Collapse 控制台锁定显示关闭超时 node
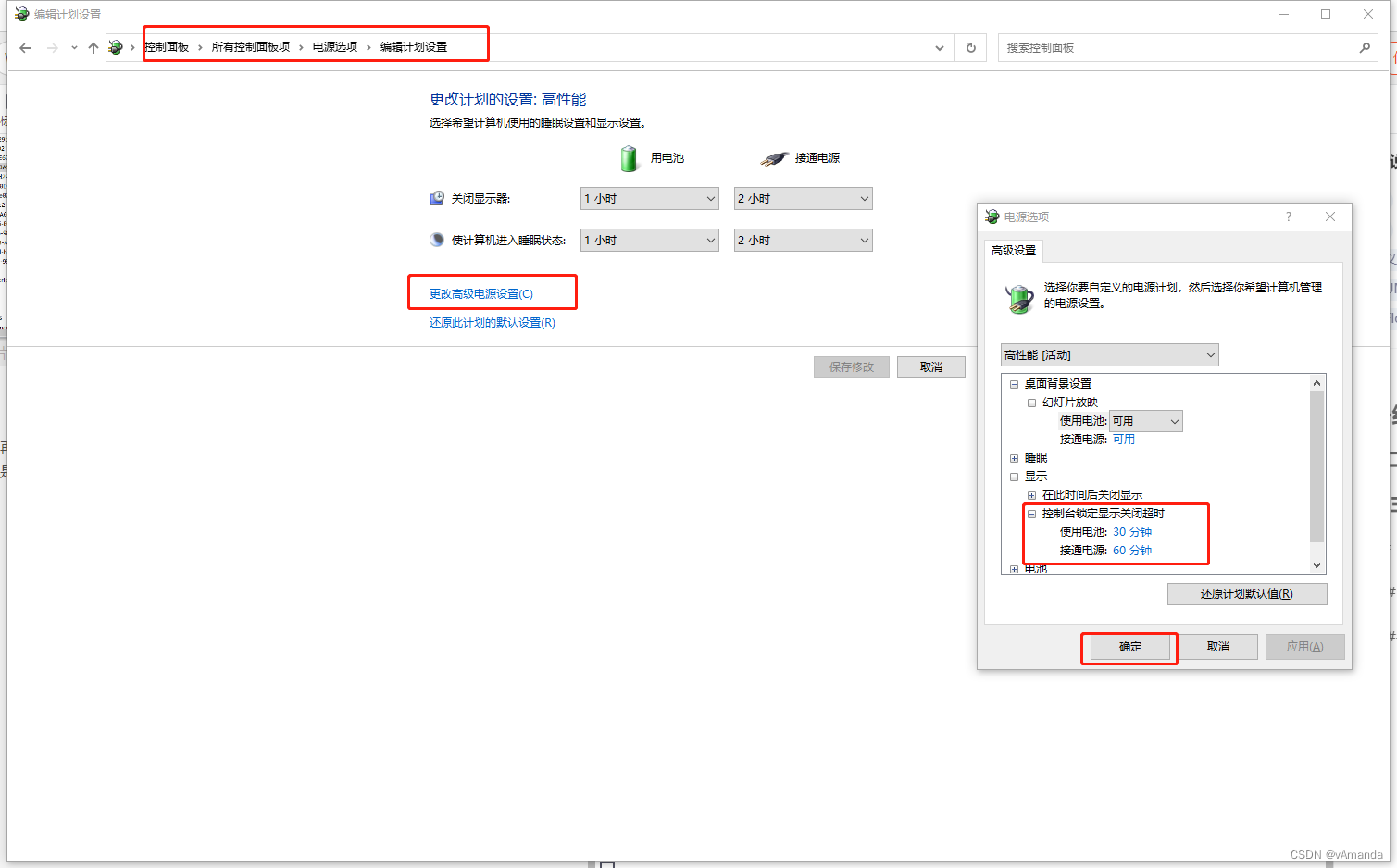Viewport: 1397px width, 868px height. [1031, 514]
